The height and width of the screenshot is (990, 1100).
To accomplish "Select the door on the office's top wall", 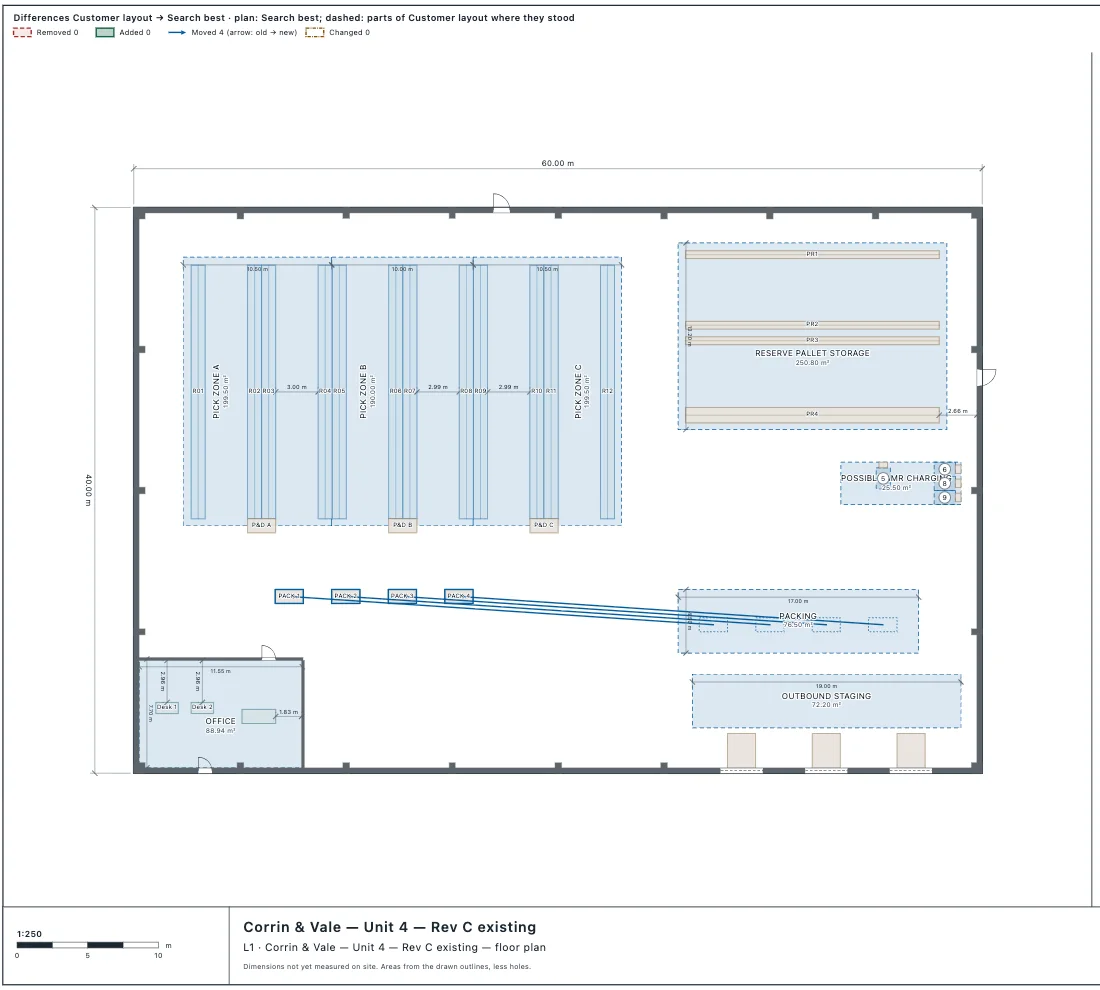I will pos(268,653).
